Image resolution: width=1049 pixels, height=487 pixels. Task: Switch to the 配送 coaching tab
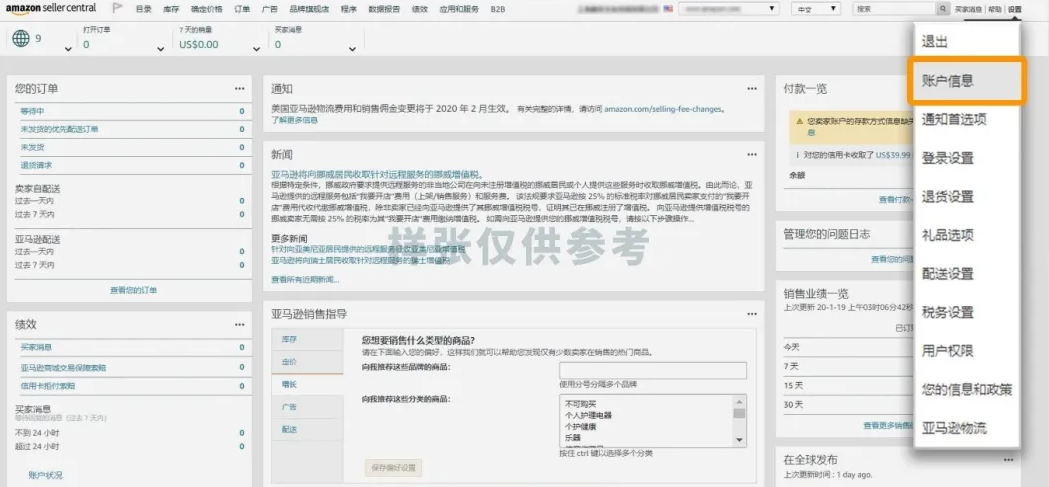click(x=307, y=429)
